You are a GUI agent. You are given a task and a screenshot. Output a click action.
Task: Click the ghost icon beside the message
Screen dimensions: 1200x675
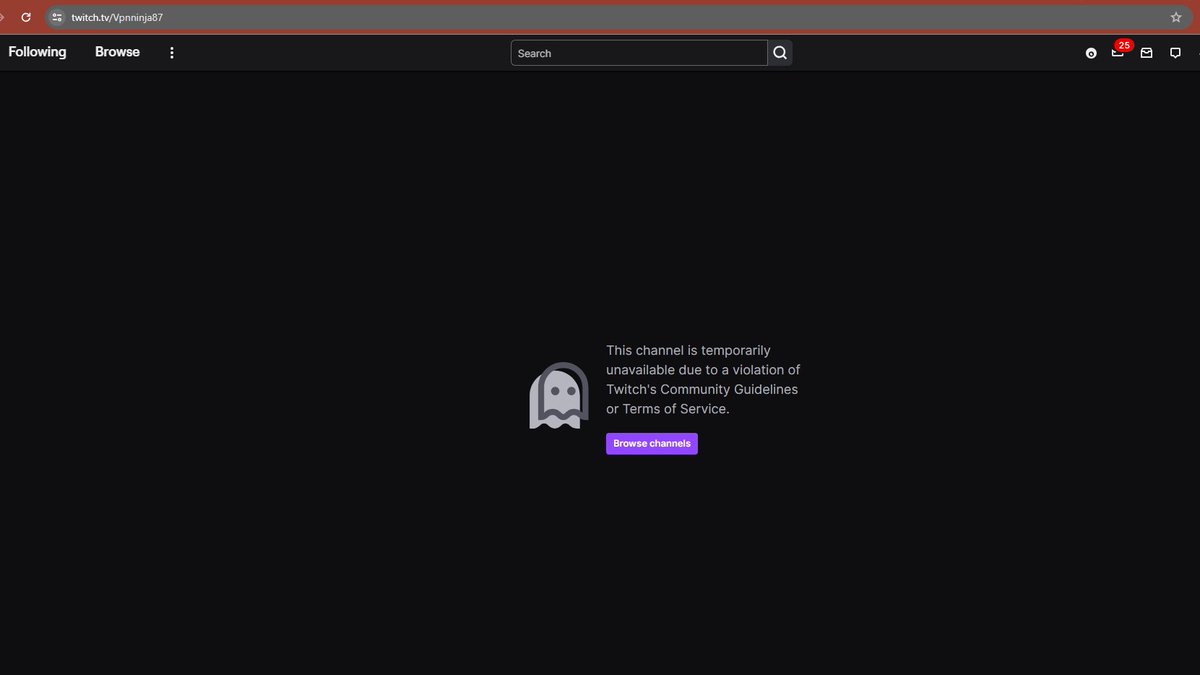coord(559,396)
